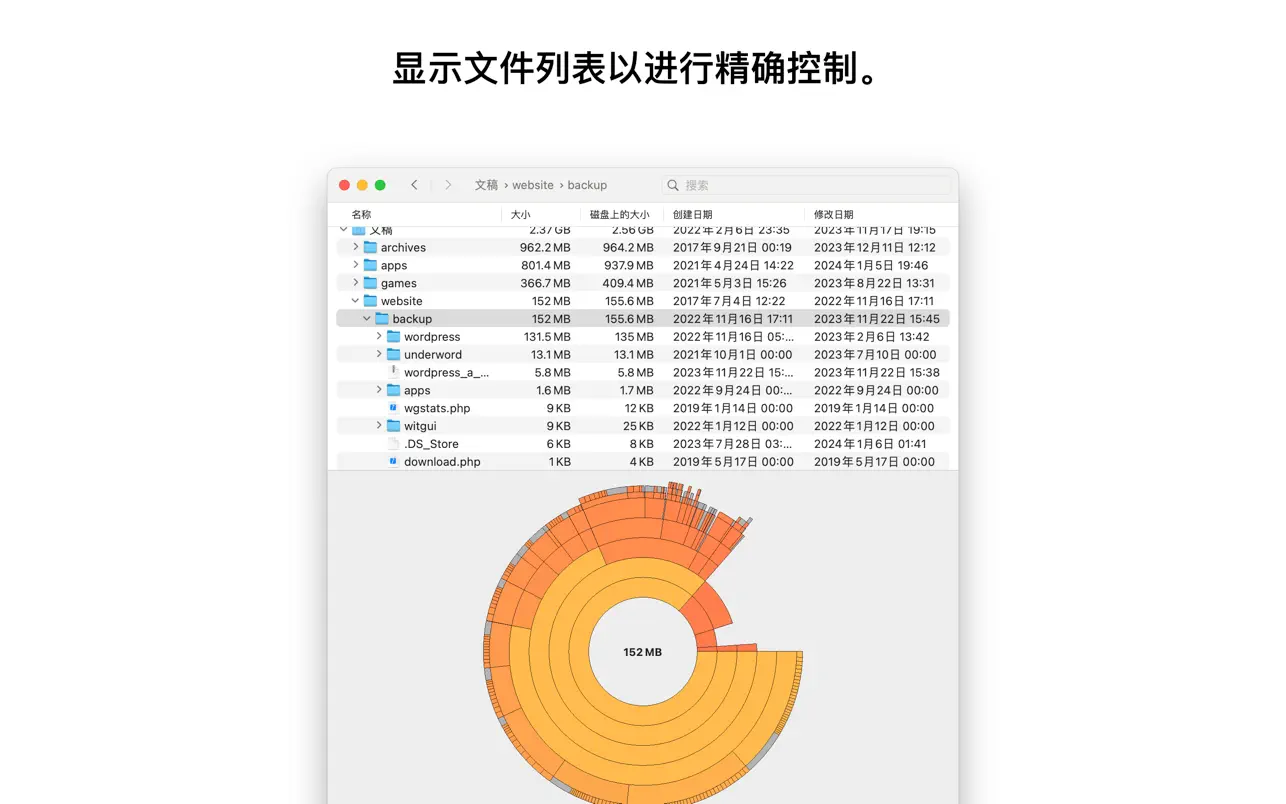Click the 2024年1月5日 19:46 modified date
This screenshot has height=804, width=1286.
tap(871, 265)
